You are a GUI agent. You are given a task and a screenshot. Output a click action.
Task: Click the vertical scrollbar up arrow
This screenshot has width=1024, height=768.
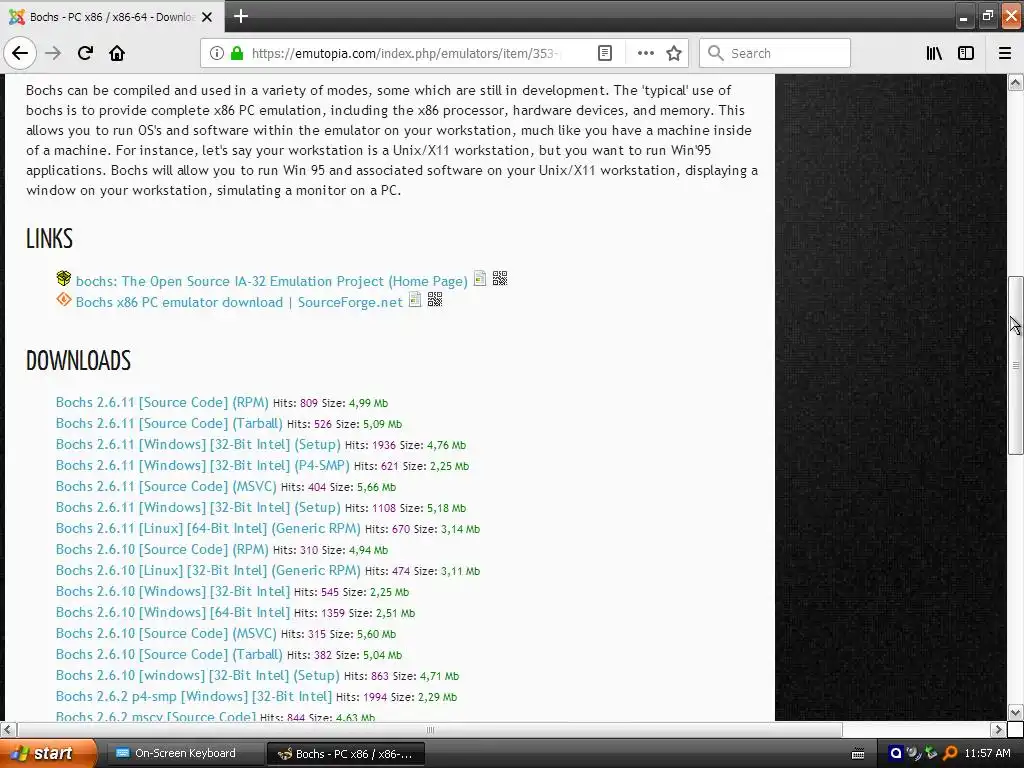1015,82
